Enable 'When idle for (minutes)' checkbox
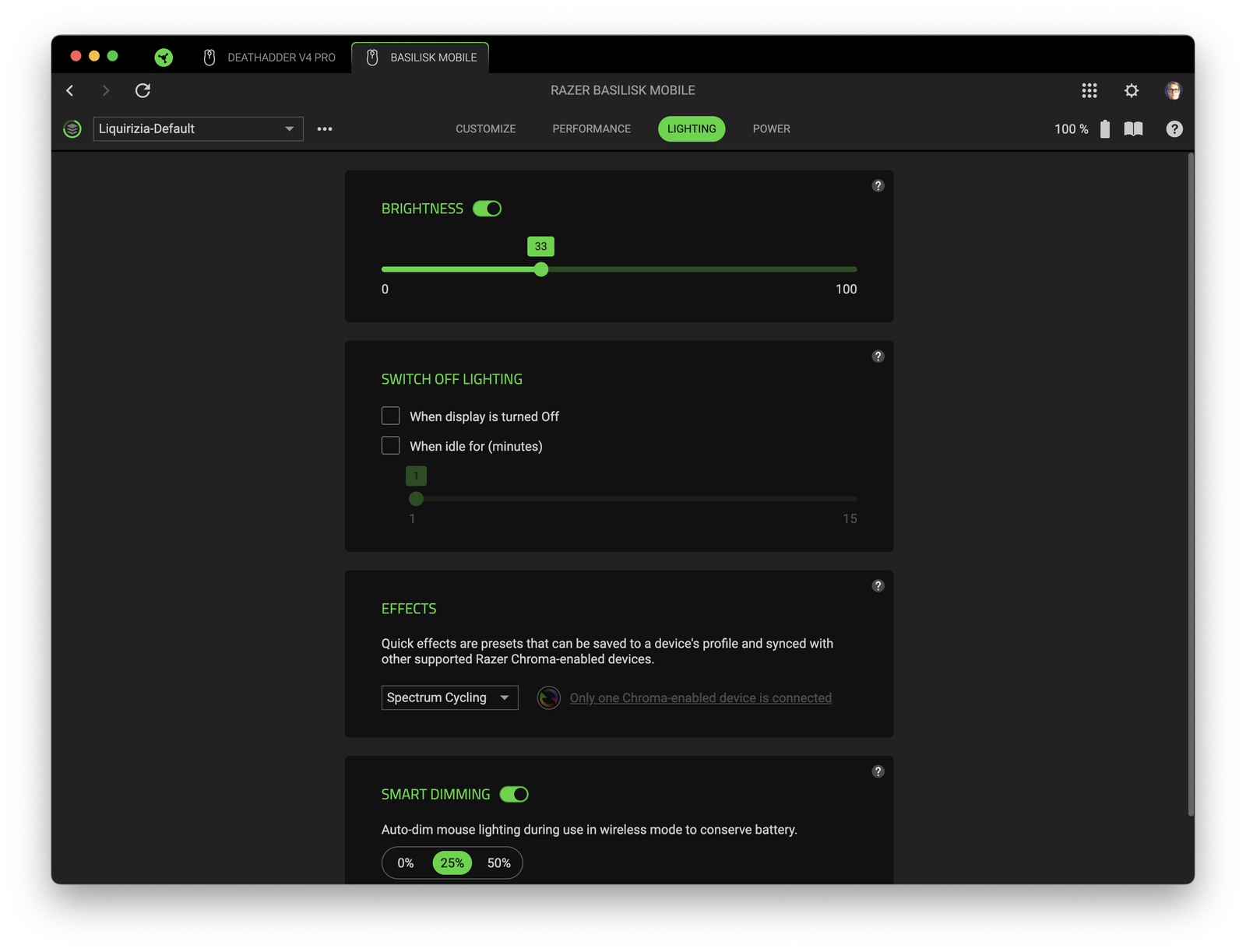This screenshot has width=1246, height=952. pos(391,446)
